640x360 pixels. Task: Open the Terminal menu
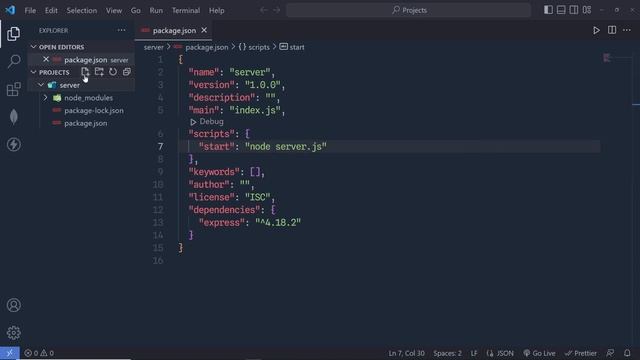tap(186, 11)
